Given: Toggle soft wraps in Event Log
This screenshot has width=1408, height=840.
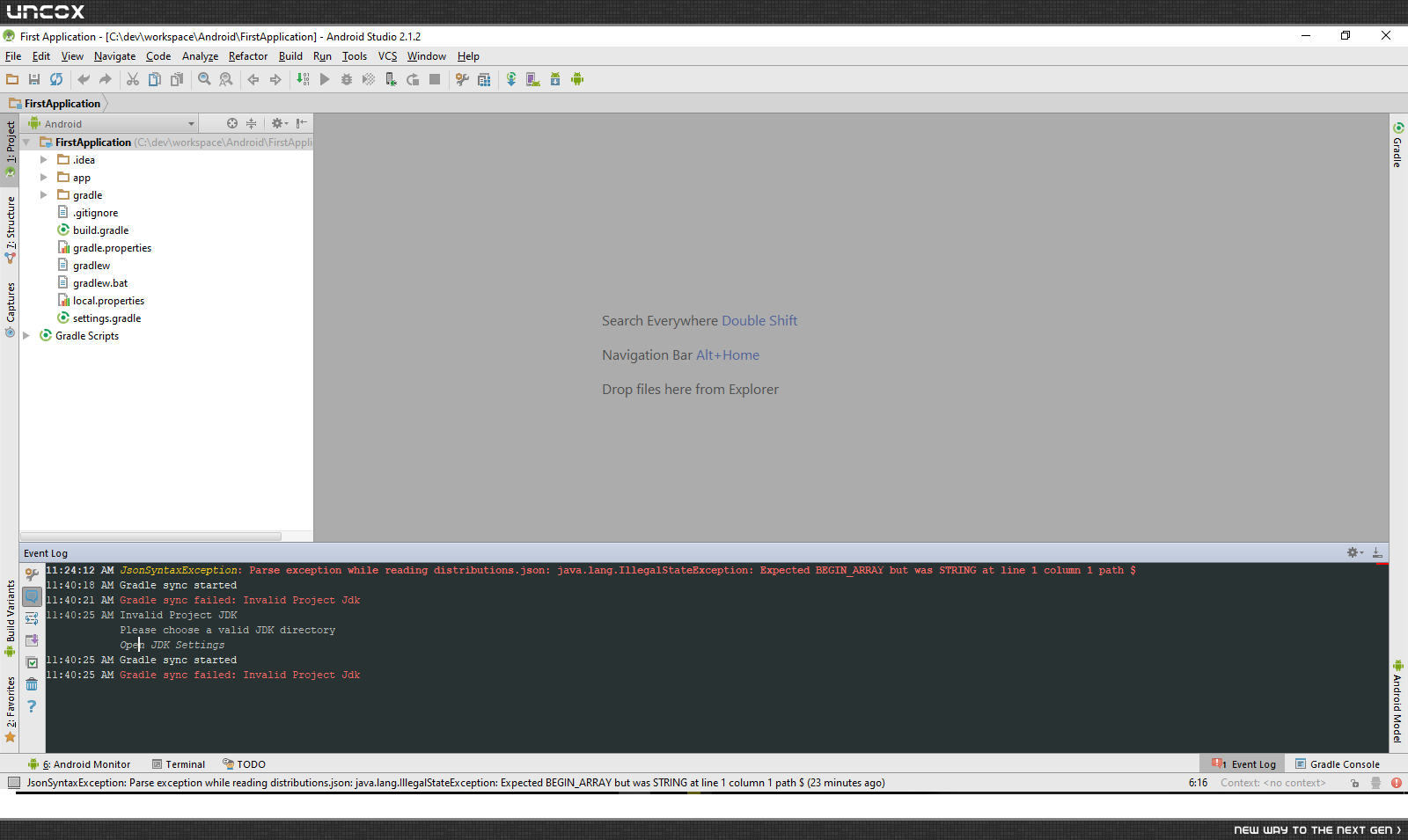Looking at the screenshot, I should pos(32,618).
